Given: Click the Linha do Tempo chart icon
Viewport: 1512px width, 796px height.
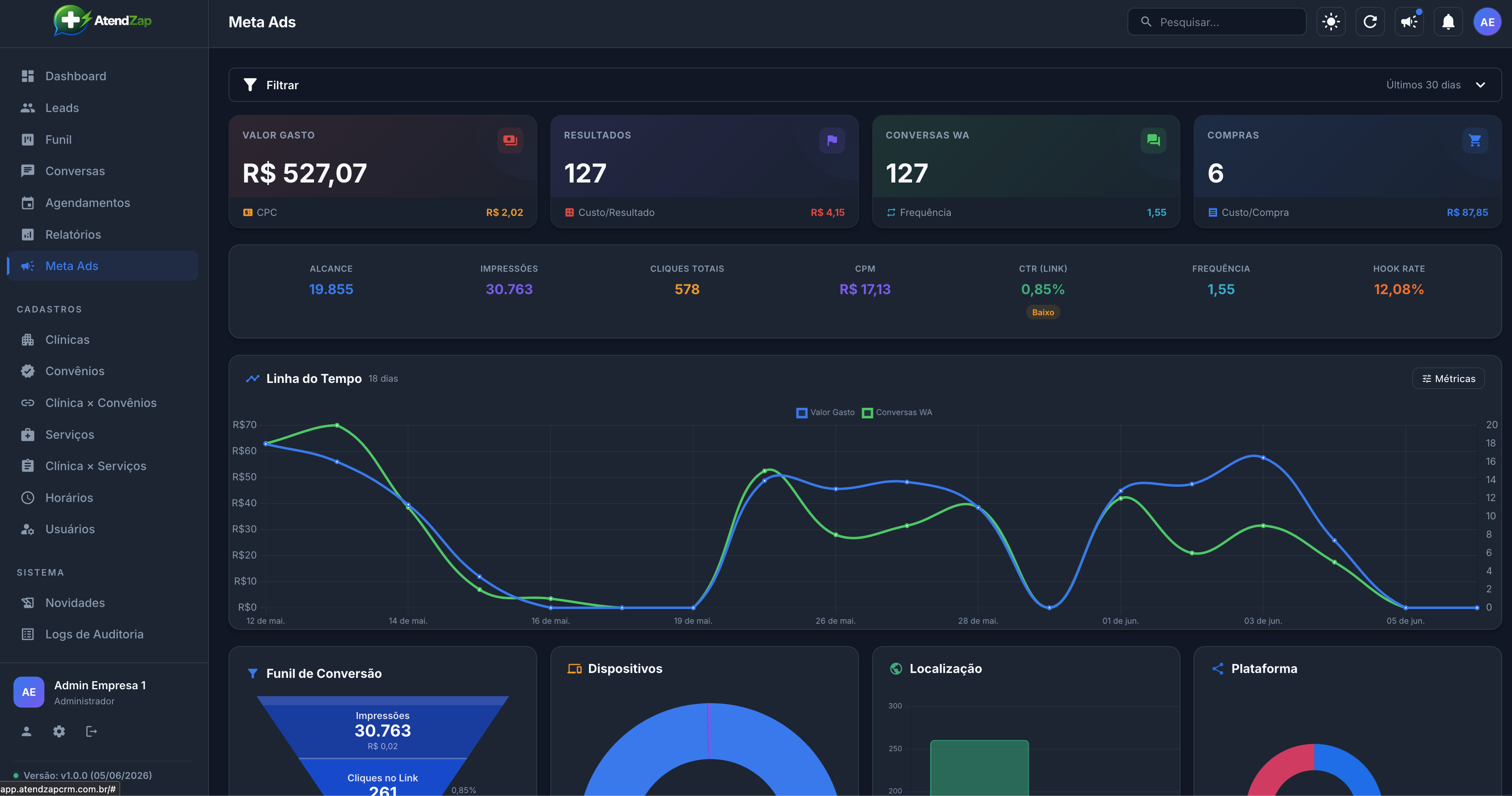Looking at the screenshot, I should coord(253,378).
